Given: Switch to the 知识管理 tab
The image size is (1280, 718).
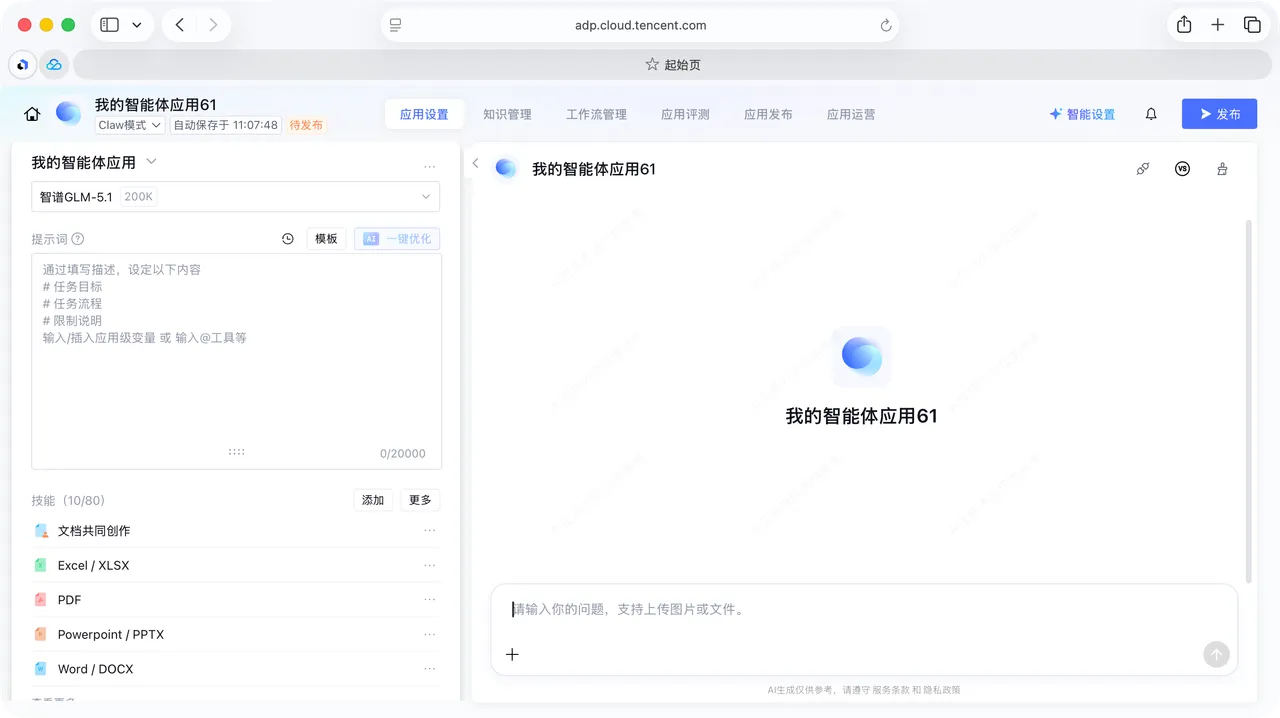Looking at the screenshot, I should pyautogui.click(x=507, y=114).
